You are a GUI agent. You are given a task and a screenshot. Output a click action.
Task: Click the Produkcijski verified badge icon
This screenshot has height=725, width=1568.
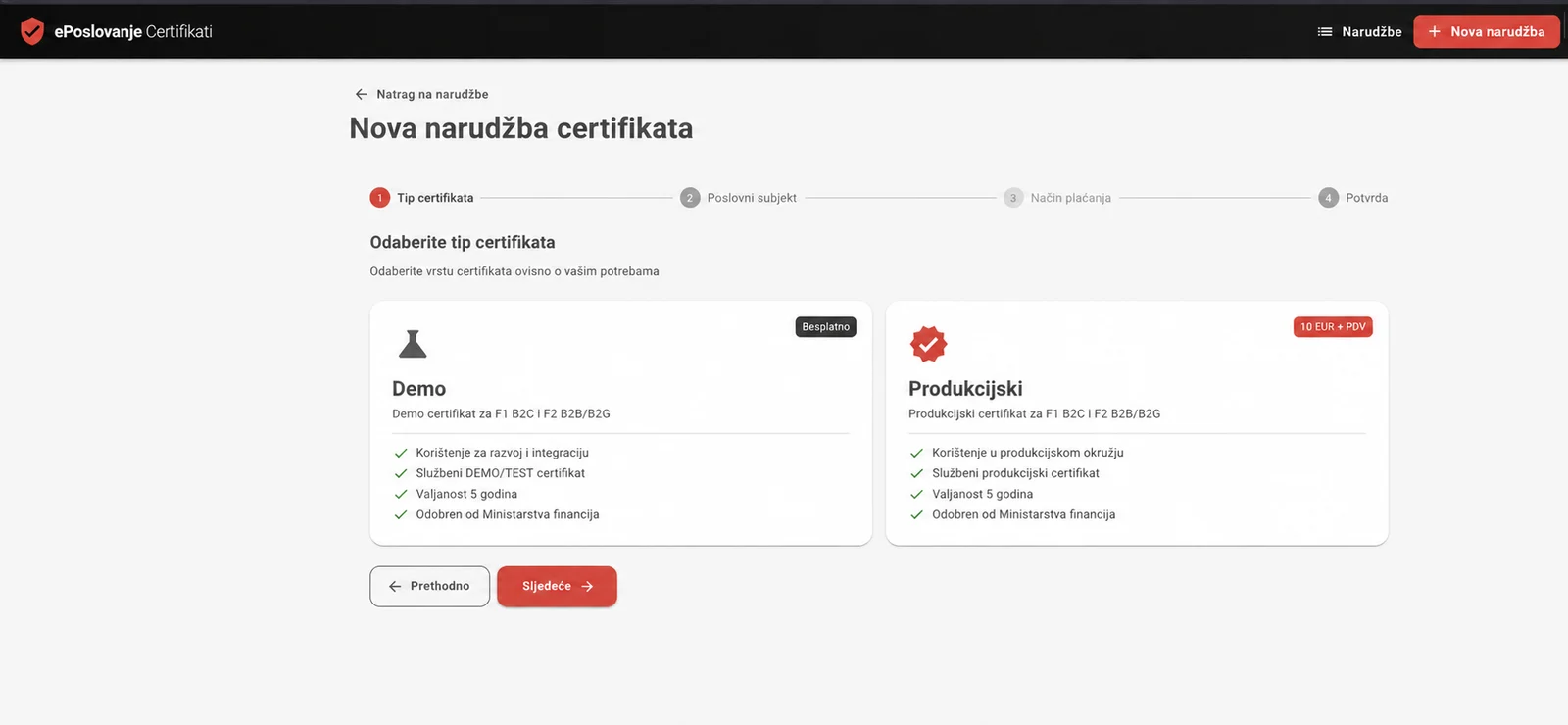tap(928, 344)
